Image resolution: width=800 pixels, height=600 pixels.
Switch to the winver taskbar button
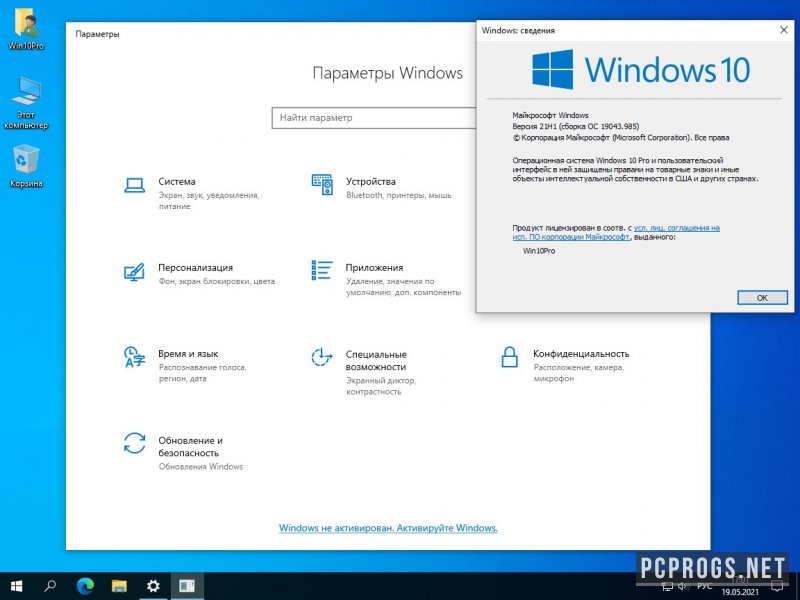tap(187, 586)
